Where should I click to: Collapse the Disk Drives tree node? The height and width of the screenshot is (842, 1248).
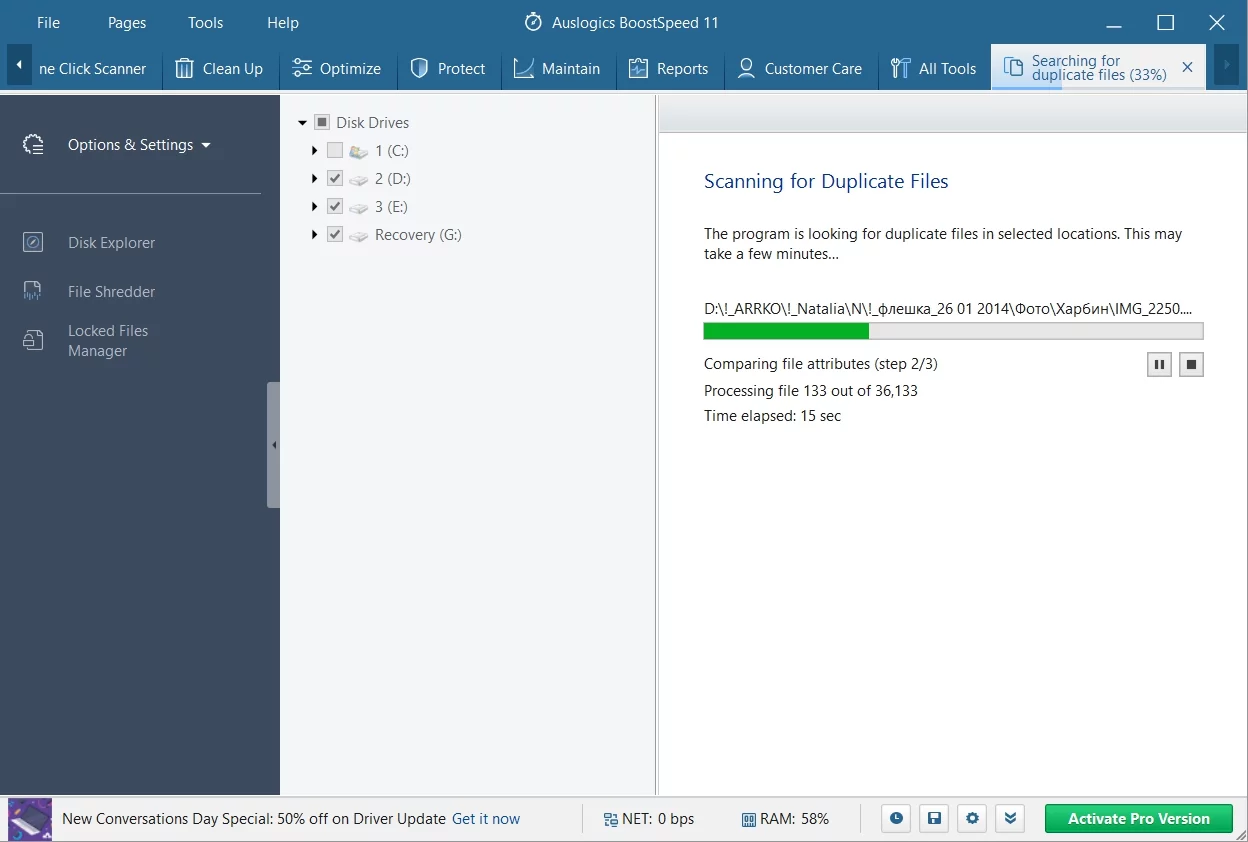pos(302,123)
